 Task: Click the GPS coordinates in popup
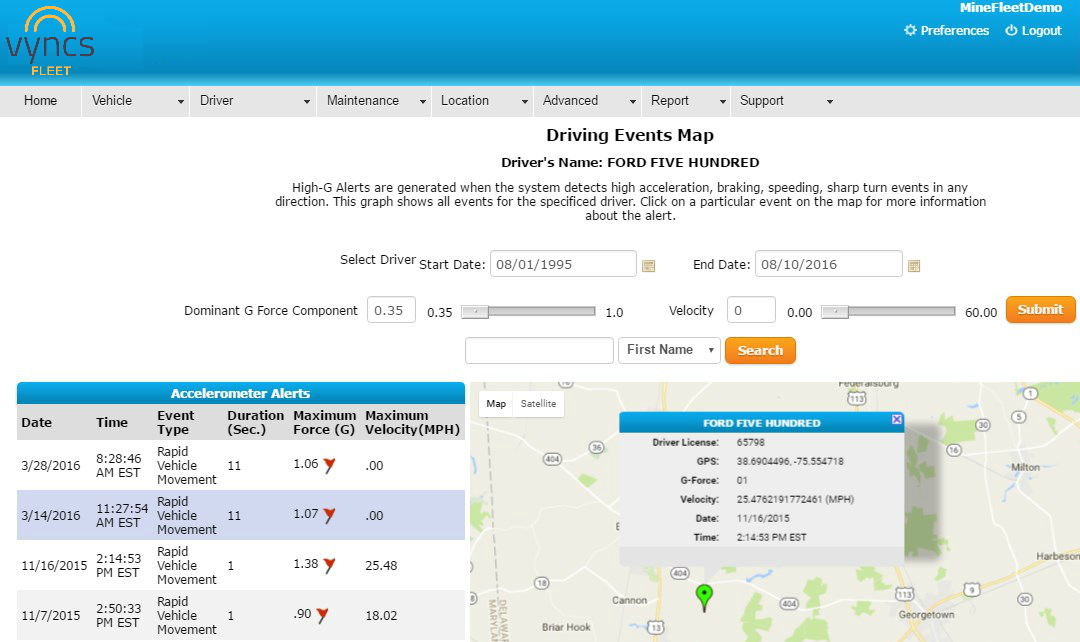point(789,462)
